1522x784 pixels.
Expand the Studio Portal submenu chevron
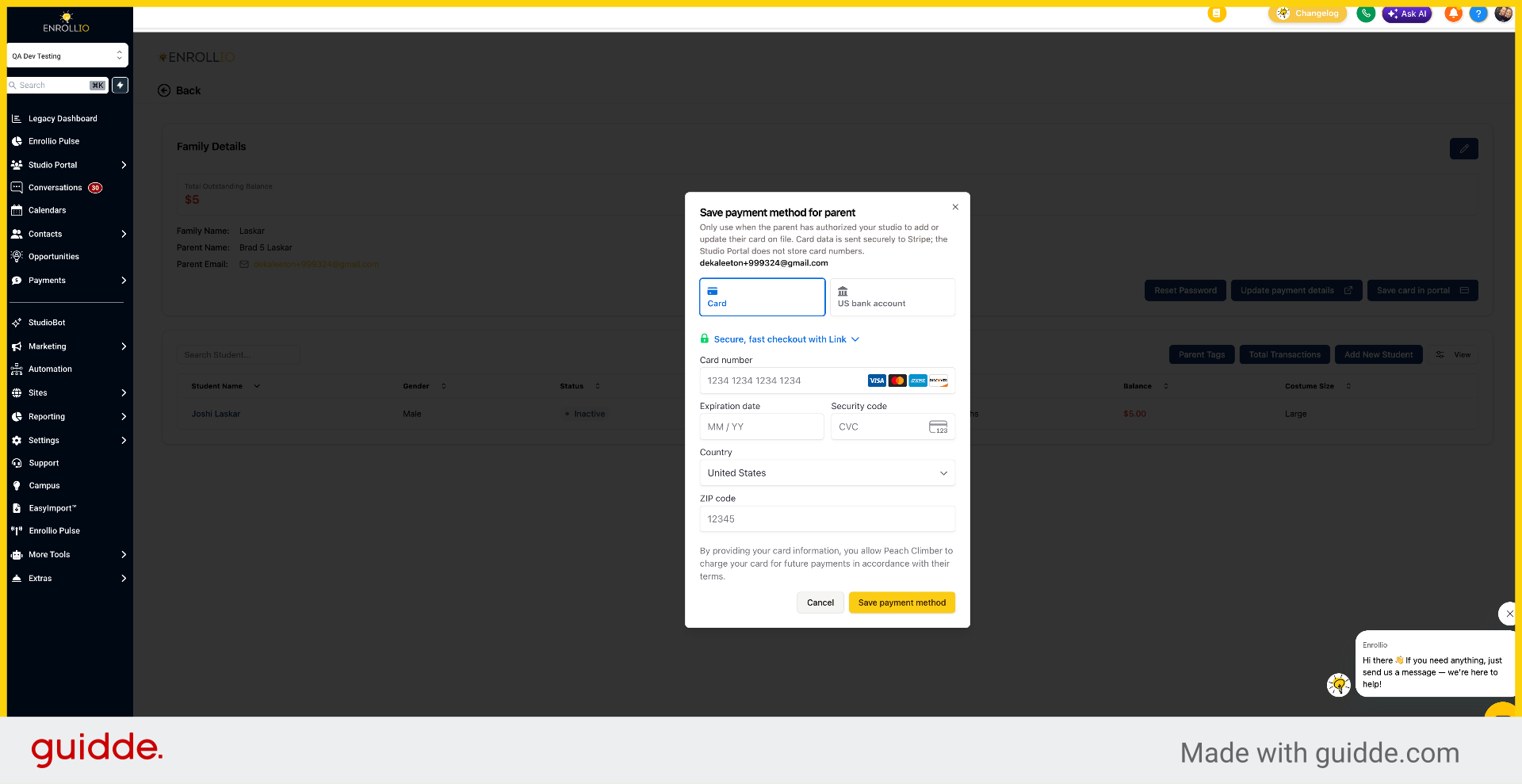tap(124, 165)
